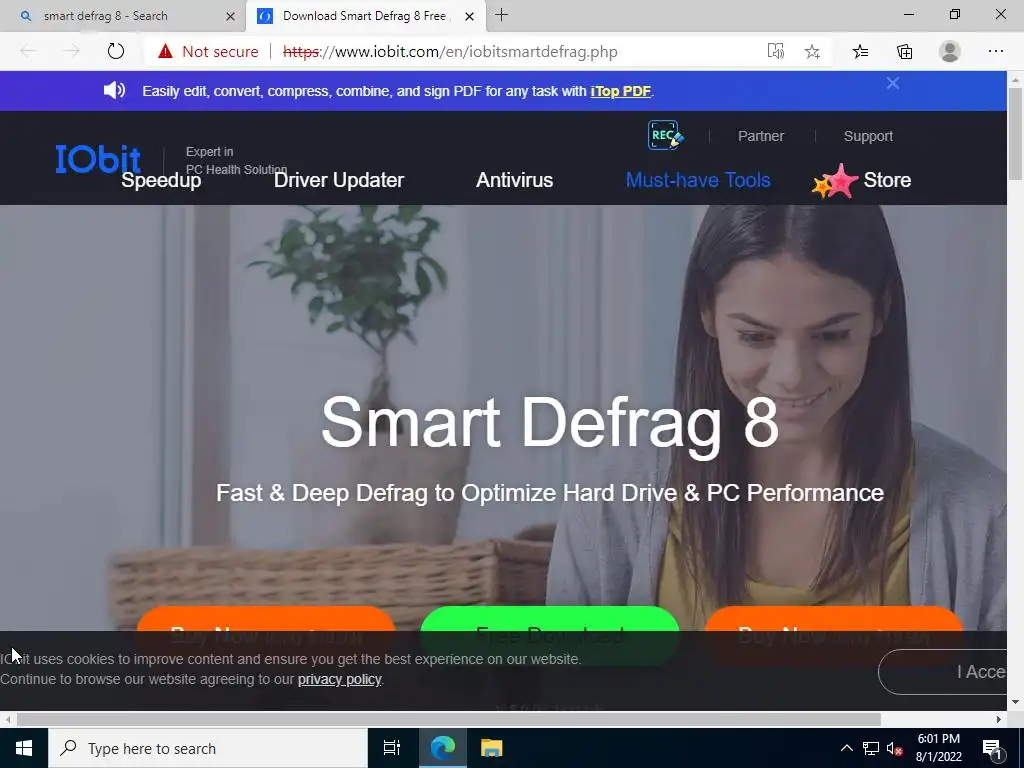Add page to favorites with star icon
The image size is (1024, 768).
click(812, 52)
